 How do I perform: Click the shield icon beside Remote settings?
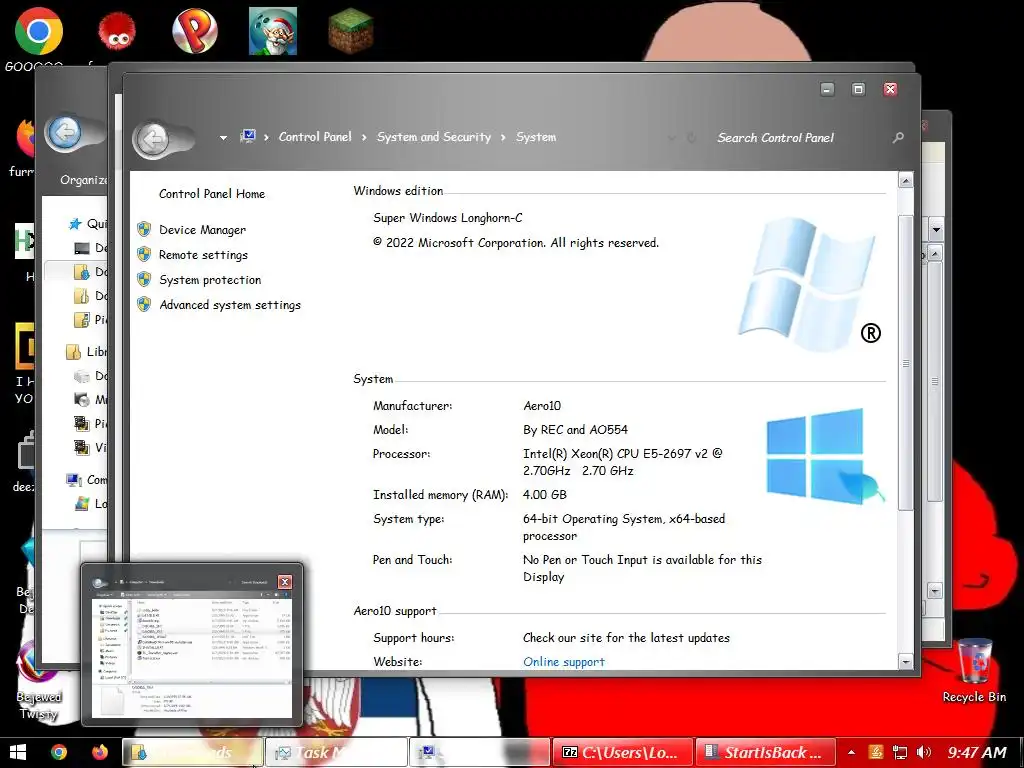click(144, 254)
